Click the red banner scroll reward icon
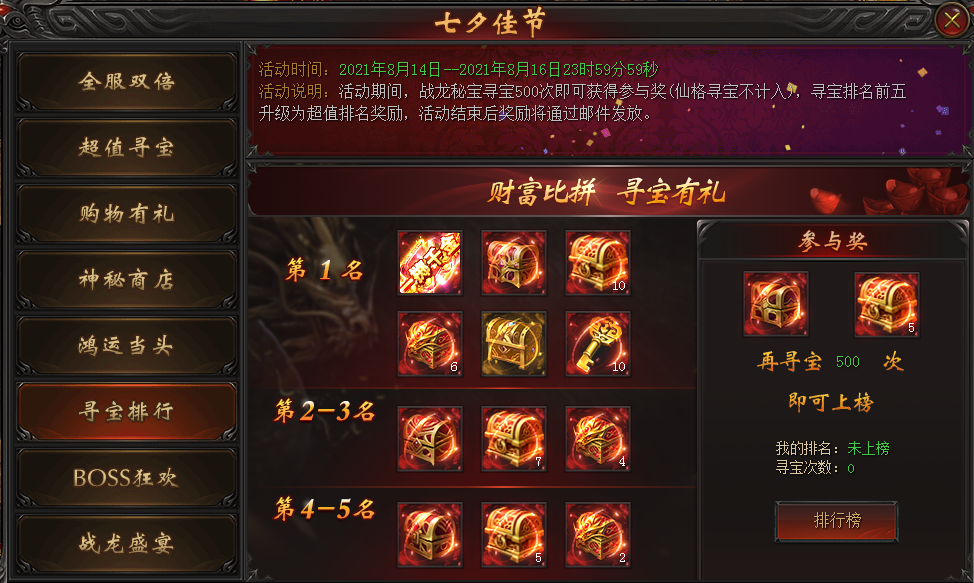The image size is (974, 583). coord(430,263)
